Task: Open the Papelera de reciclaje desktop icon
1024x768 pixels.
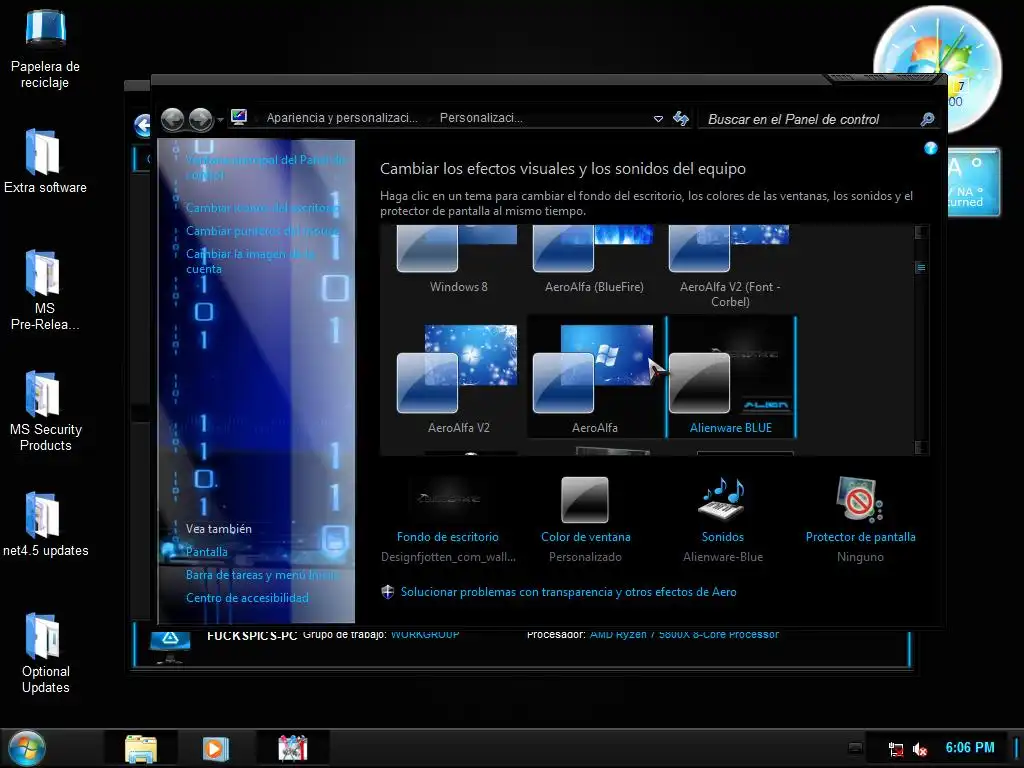Action: click(45, 47)
